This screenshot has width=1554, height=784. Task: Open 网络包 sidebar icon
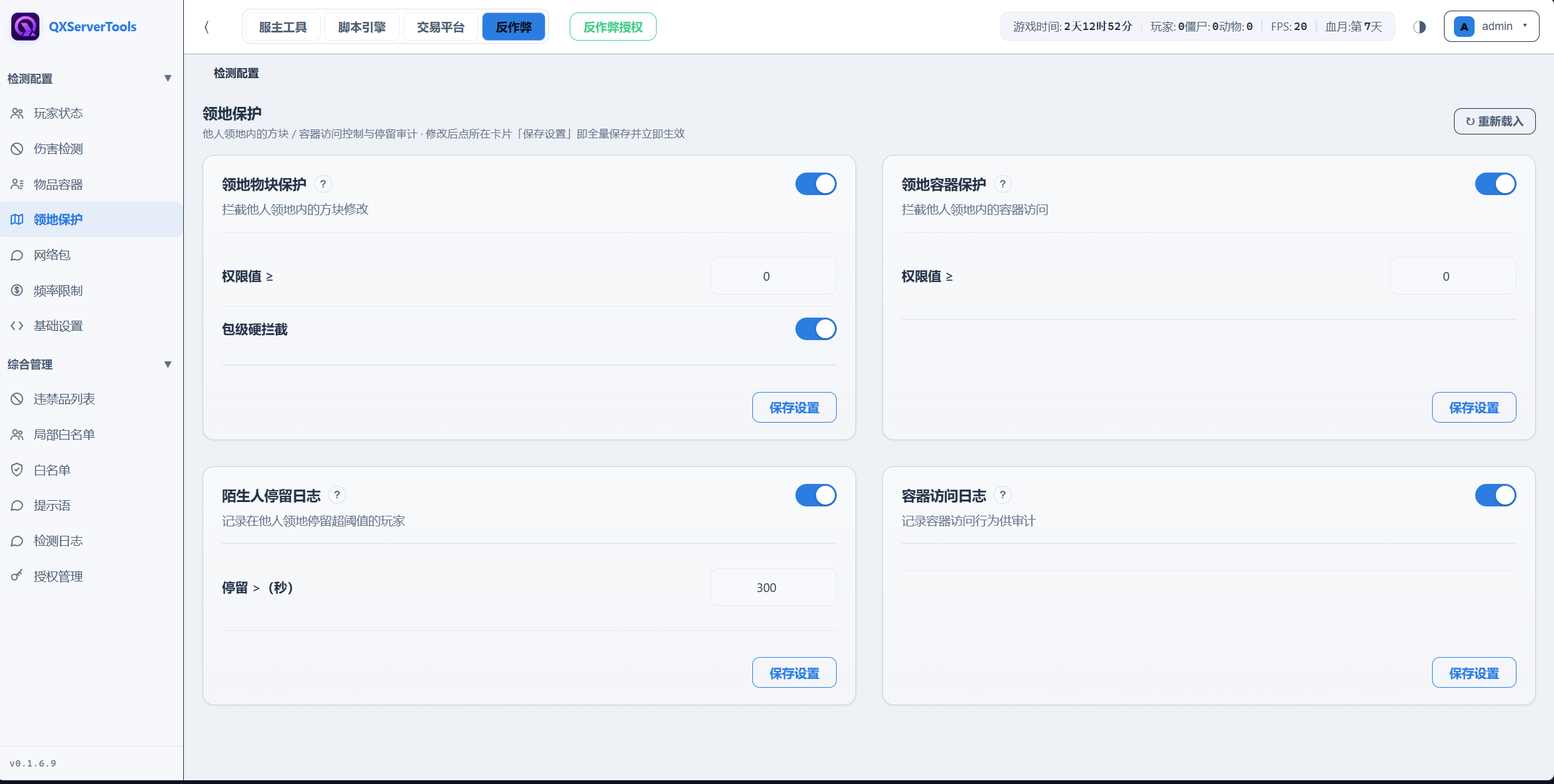[17, 255]
